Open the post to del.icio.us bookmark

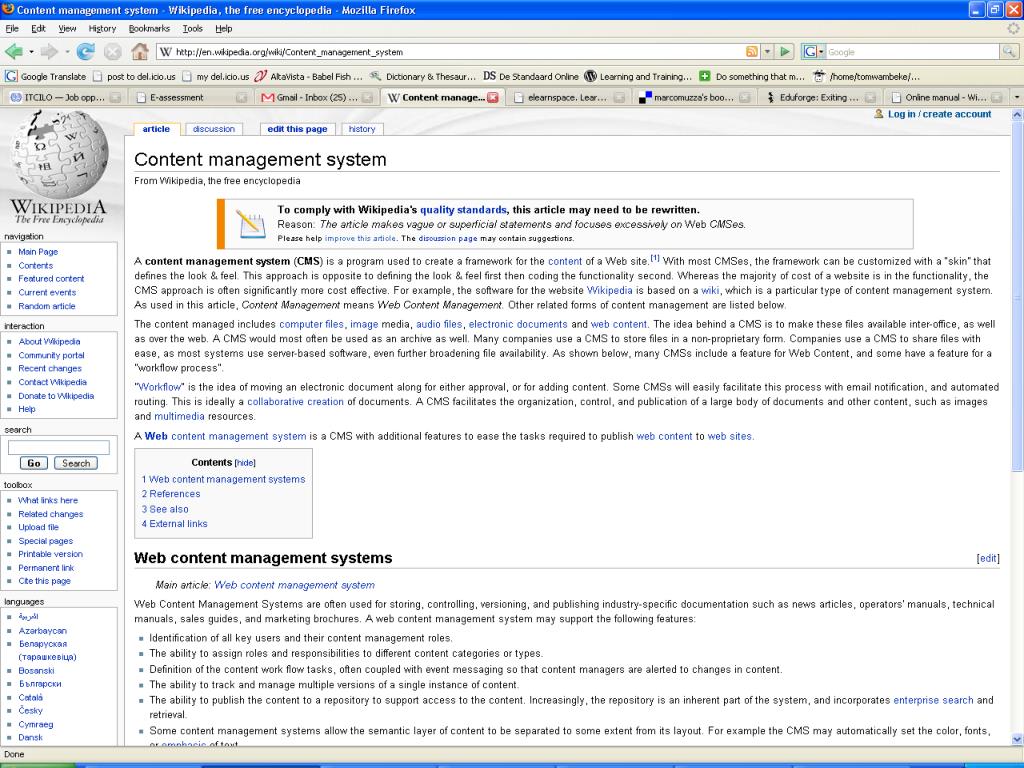pyautogui.click(x=135, y=76)
